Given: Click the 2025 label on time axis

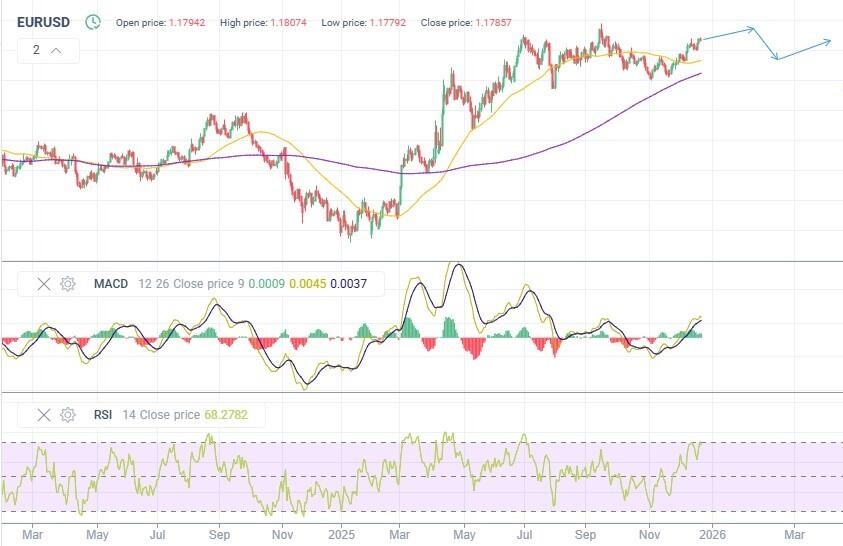Looking at the screenshot, I should pos(342,535).
